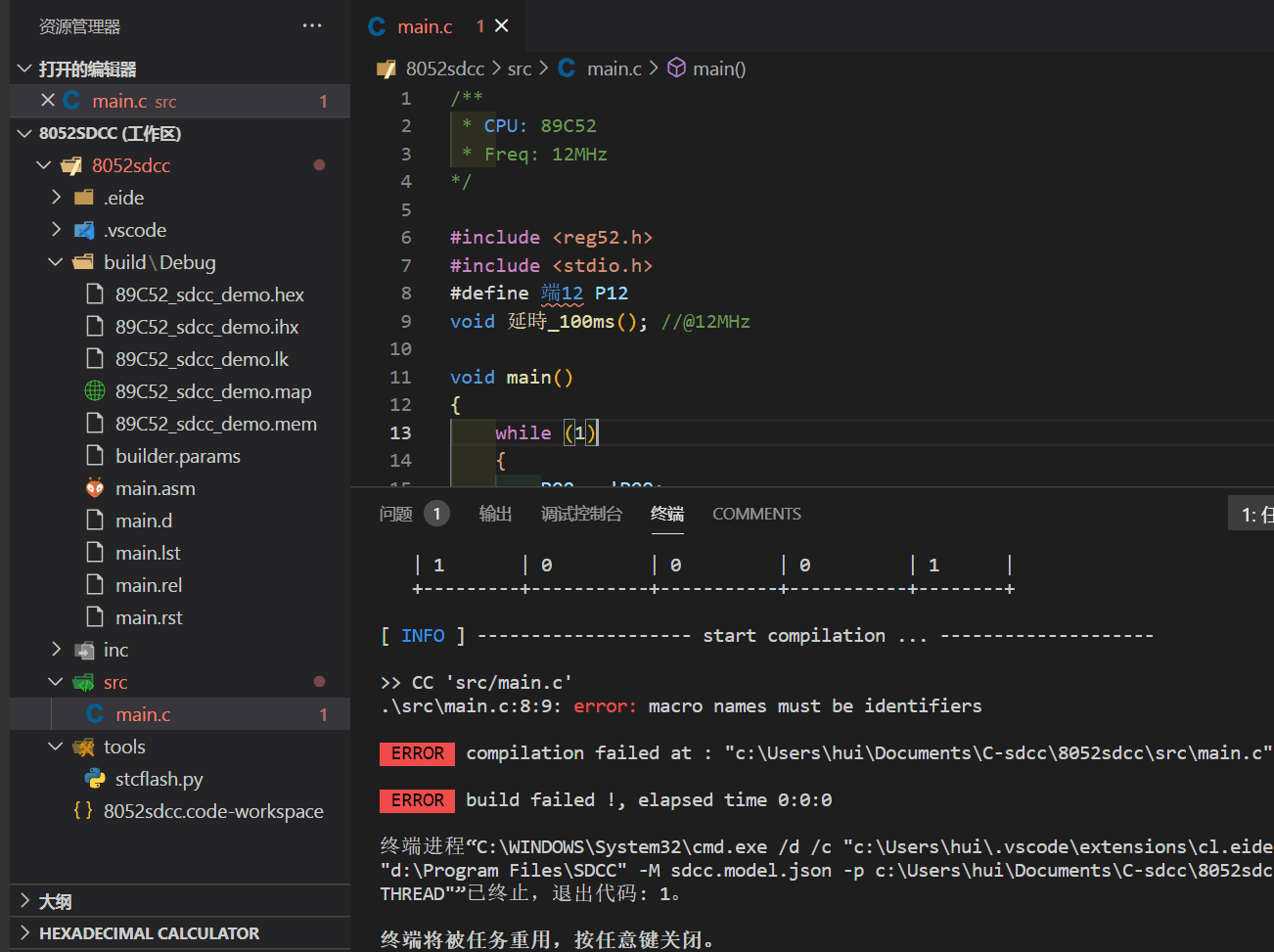Collapse the 8052SDCC (工作区) section
The width and height of the screenshot is (1274, 952).
(x=24, y=133)
